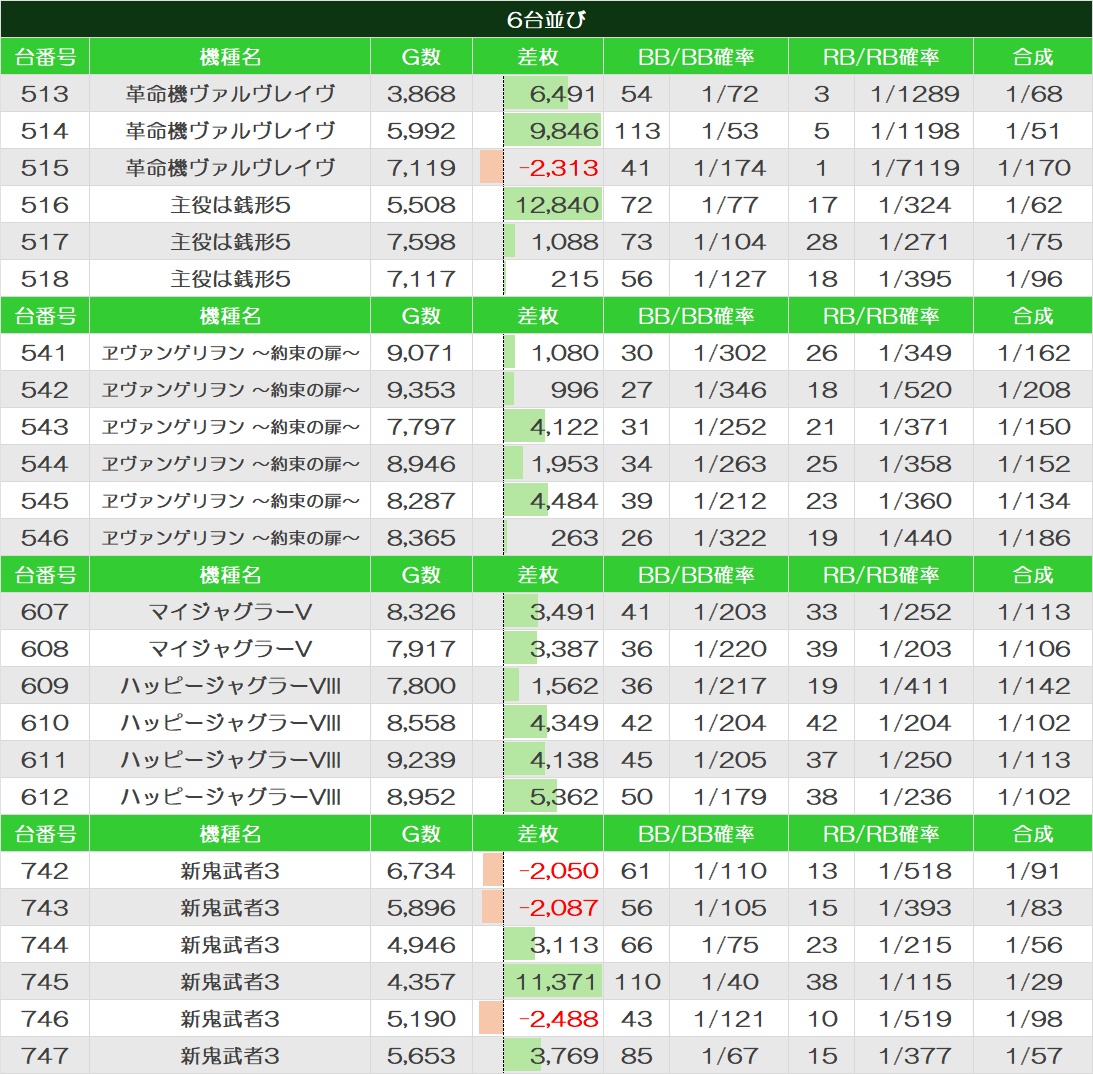1093x1074 pixels.
Task: Click the third BB/BB確率 column header
Action: click(x=696, y=574)
